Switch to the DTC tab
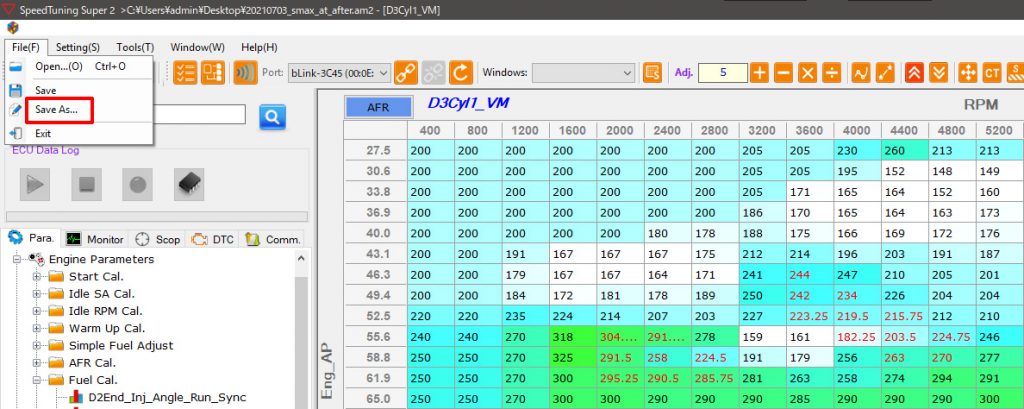 click(212, 239)
